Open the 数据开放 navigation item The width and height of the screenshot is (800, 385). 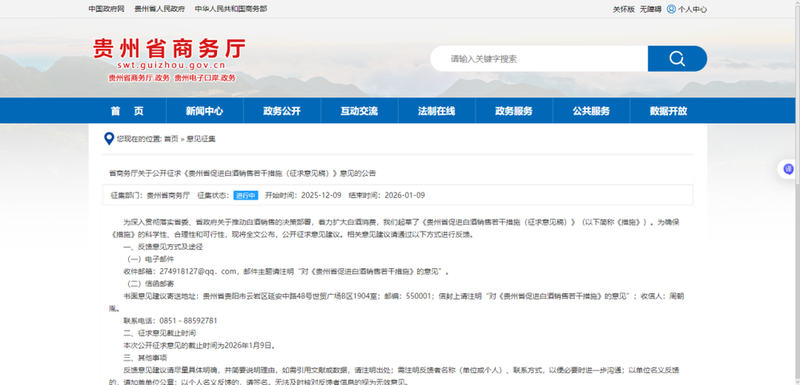click(x=668, y=111)
